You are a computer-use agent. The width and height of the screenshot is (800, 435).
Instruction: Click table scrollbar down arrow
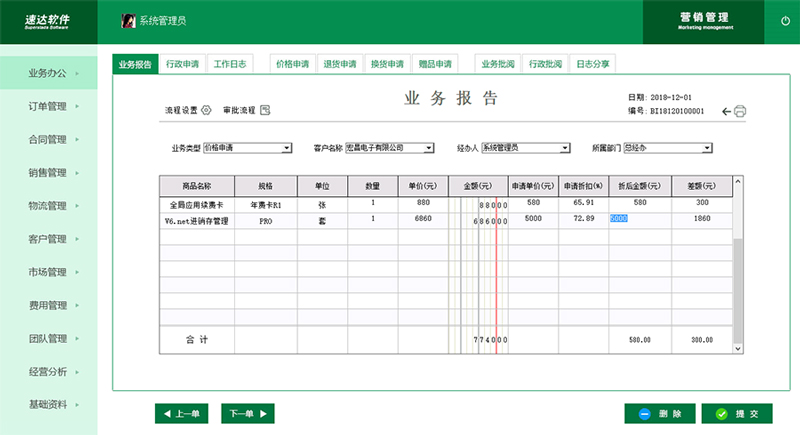pyautogui.click(x=738, y=349)
